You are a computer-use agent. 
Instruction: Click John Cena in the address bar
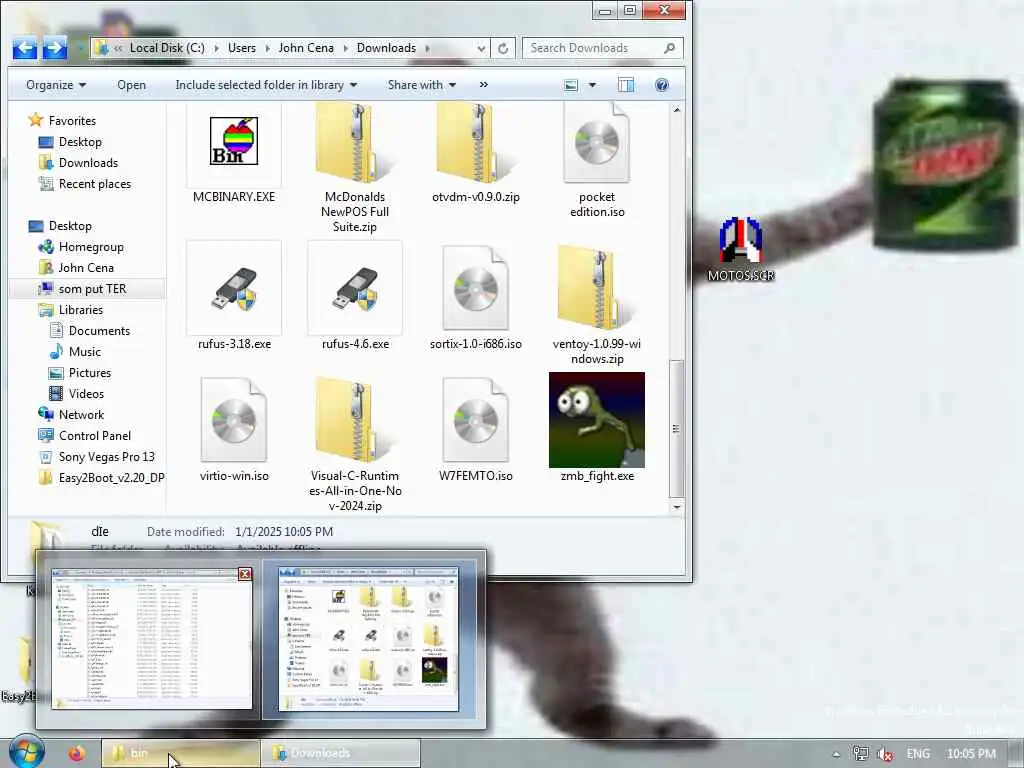pos(306,48)
